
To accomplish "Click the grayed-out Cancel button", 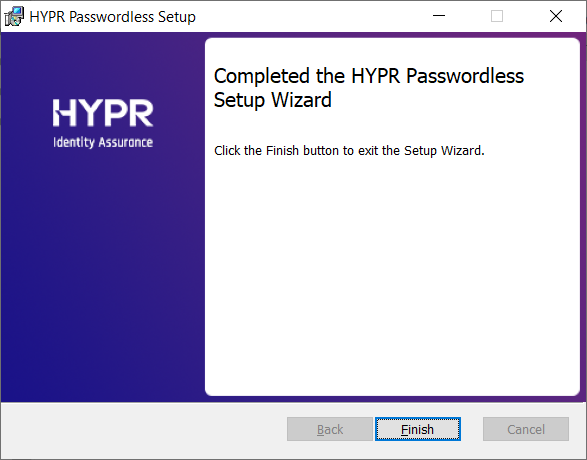I will 526,429.
